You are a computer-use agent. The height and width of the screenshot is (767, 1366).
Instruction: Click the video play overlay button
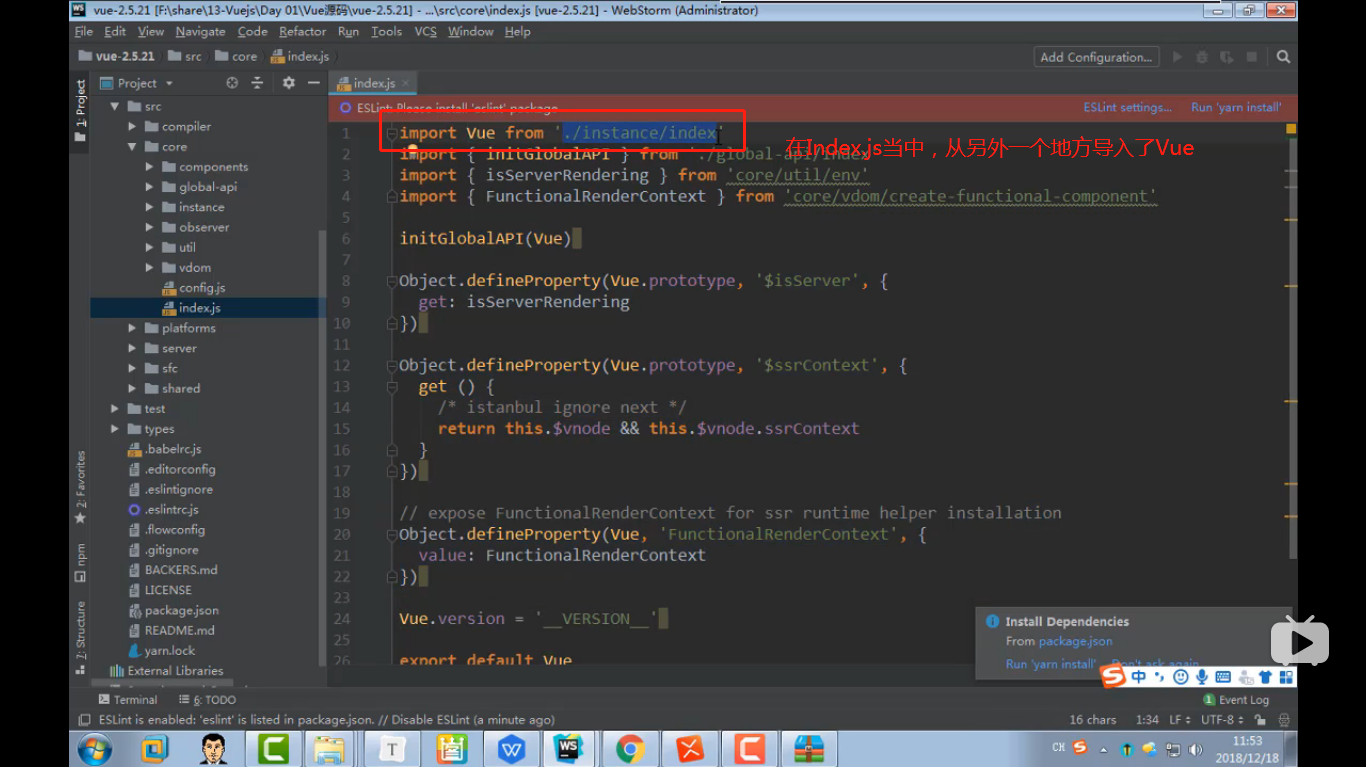point(1300,642)
